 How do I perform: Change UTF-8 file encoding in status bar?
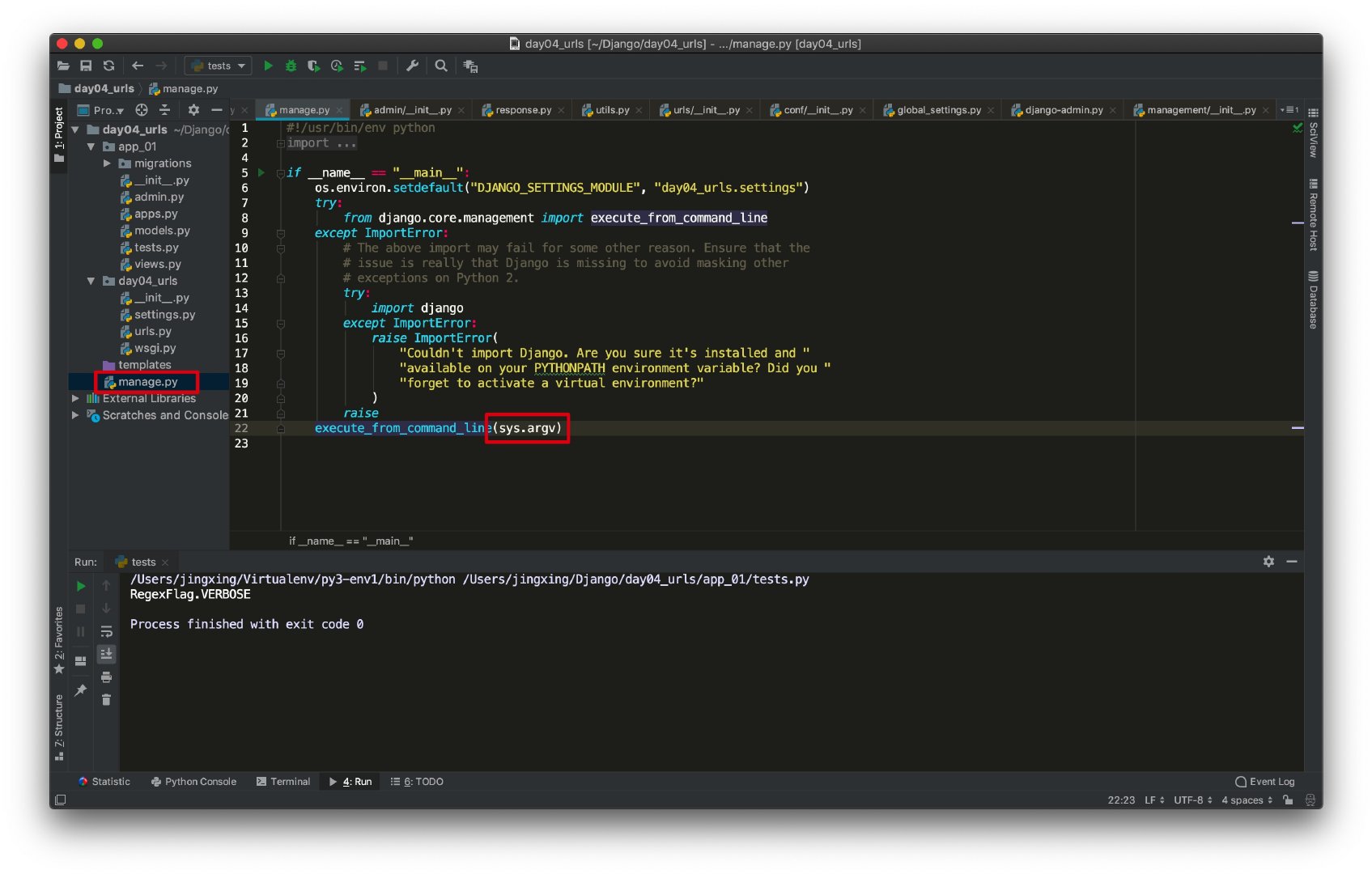coord(1192,800)
